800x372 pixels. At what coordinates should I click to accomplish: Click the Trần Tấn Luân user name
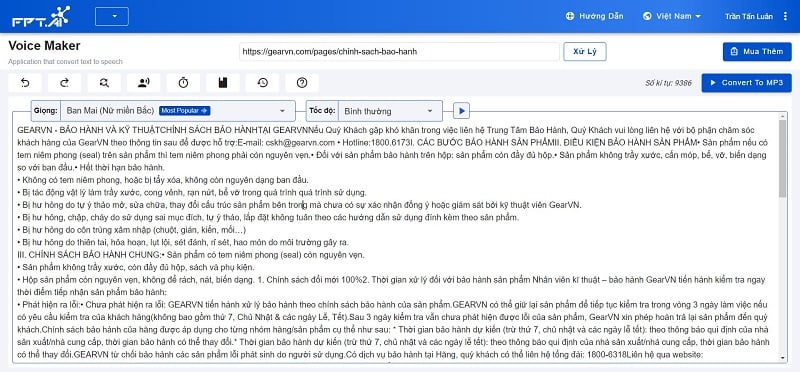(749, 16)
